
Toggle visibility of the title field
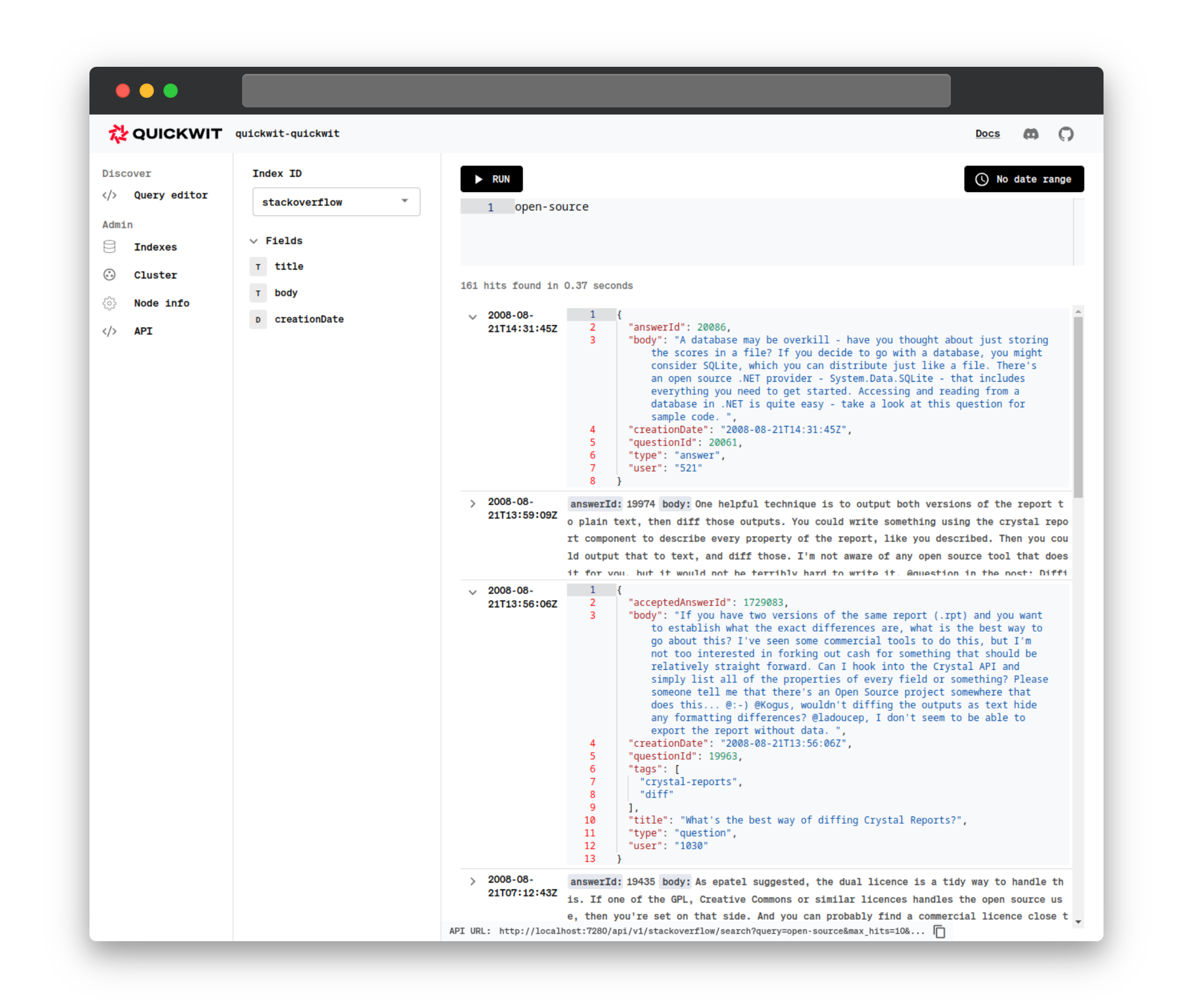point(289,267)
